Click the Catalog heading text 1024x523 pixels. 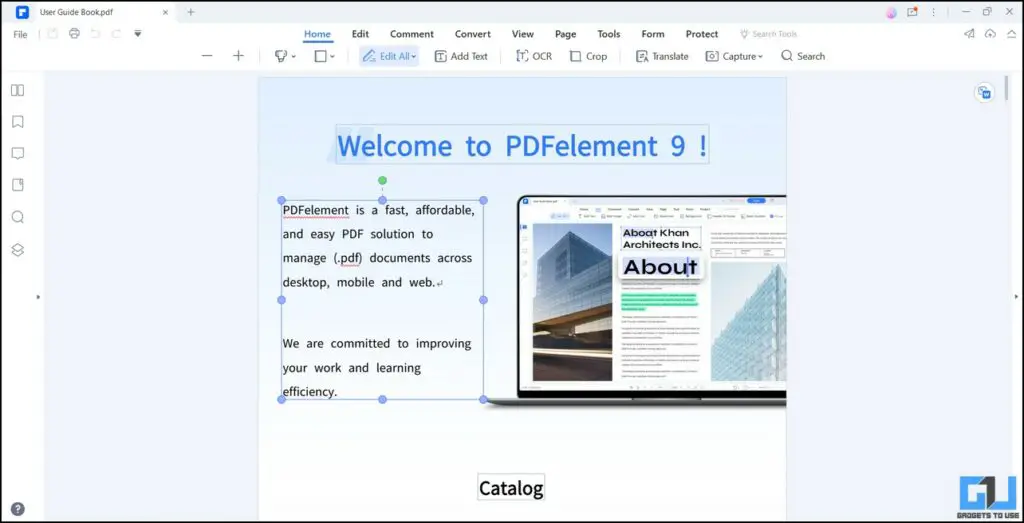click(511, 488)
